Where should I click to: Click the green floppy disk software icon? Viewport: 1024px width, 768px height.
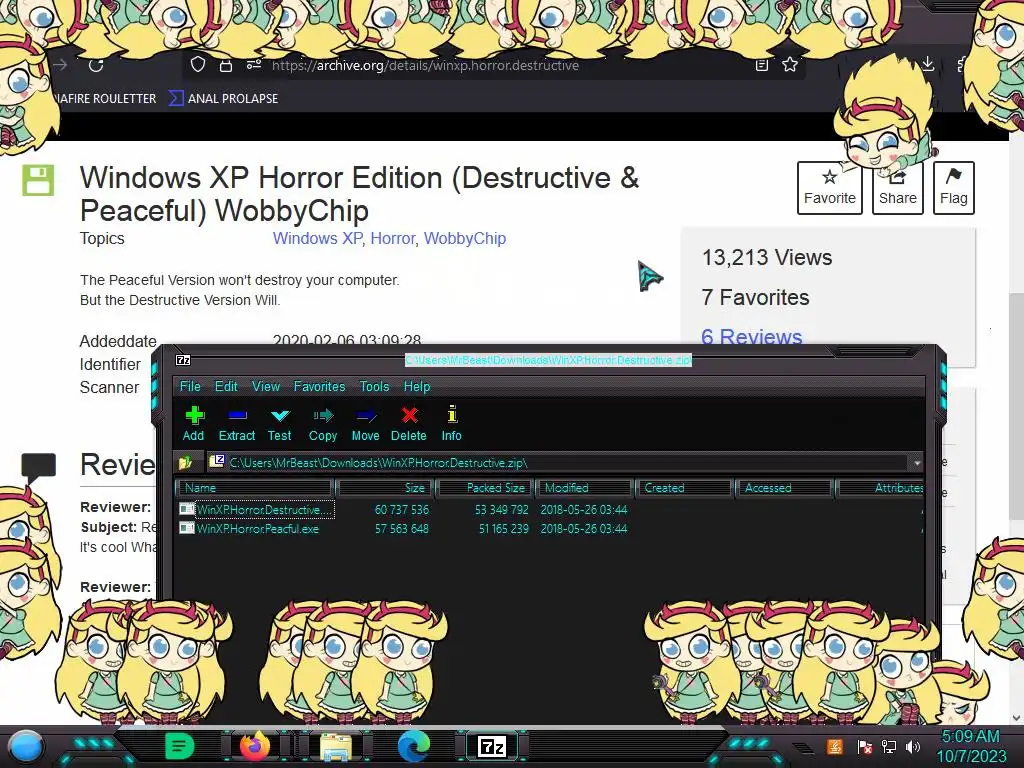(38, 180)
